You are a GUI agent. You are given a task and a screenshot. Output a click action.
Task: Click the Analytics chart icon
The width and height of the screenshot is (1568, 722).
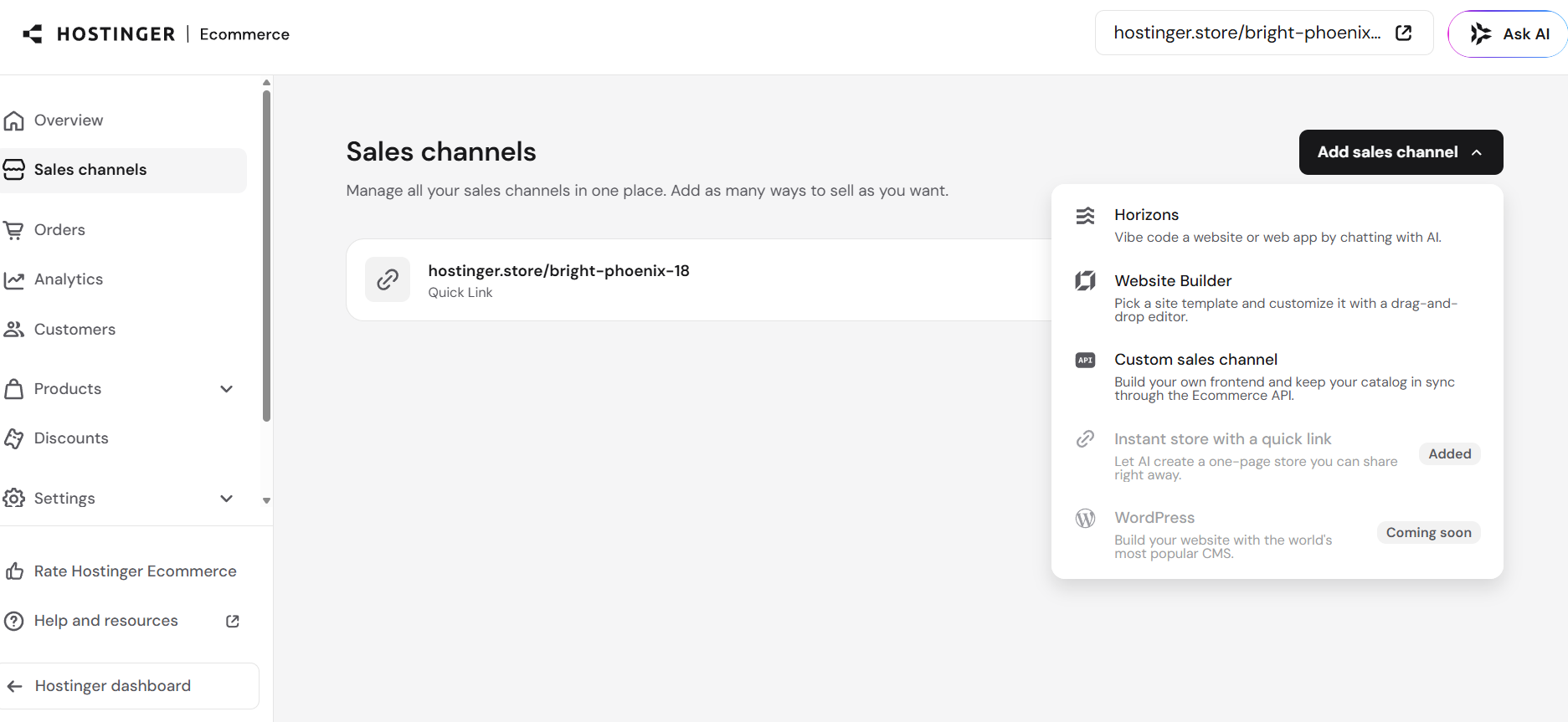click(x=13, y=280)
